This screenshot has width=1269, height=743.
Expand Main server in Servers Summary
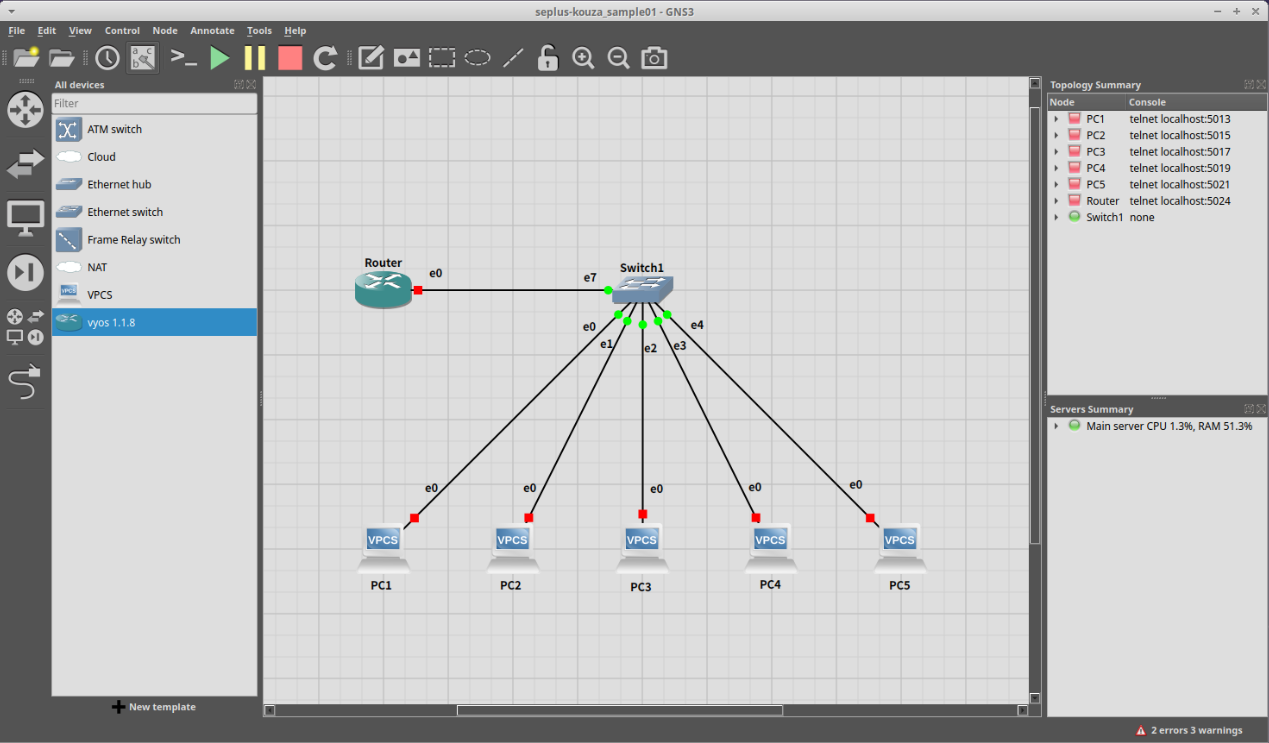coord(1056,426)
